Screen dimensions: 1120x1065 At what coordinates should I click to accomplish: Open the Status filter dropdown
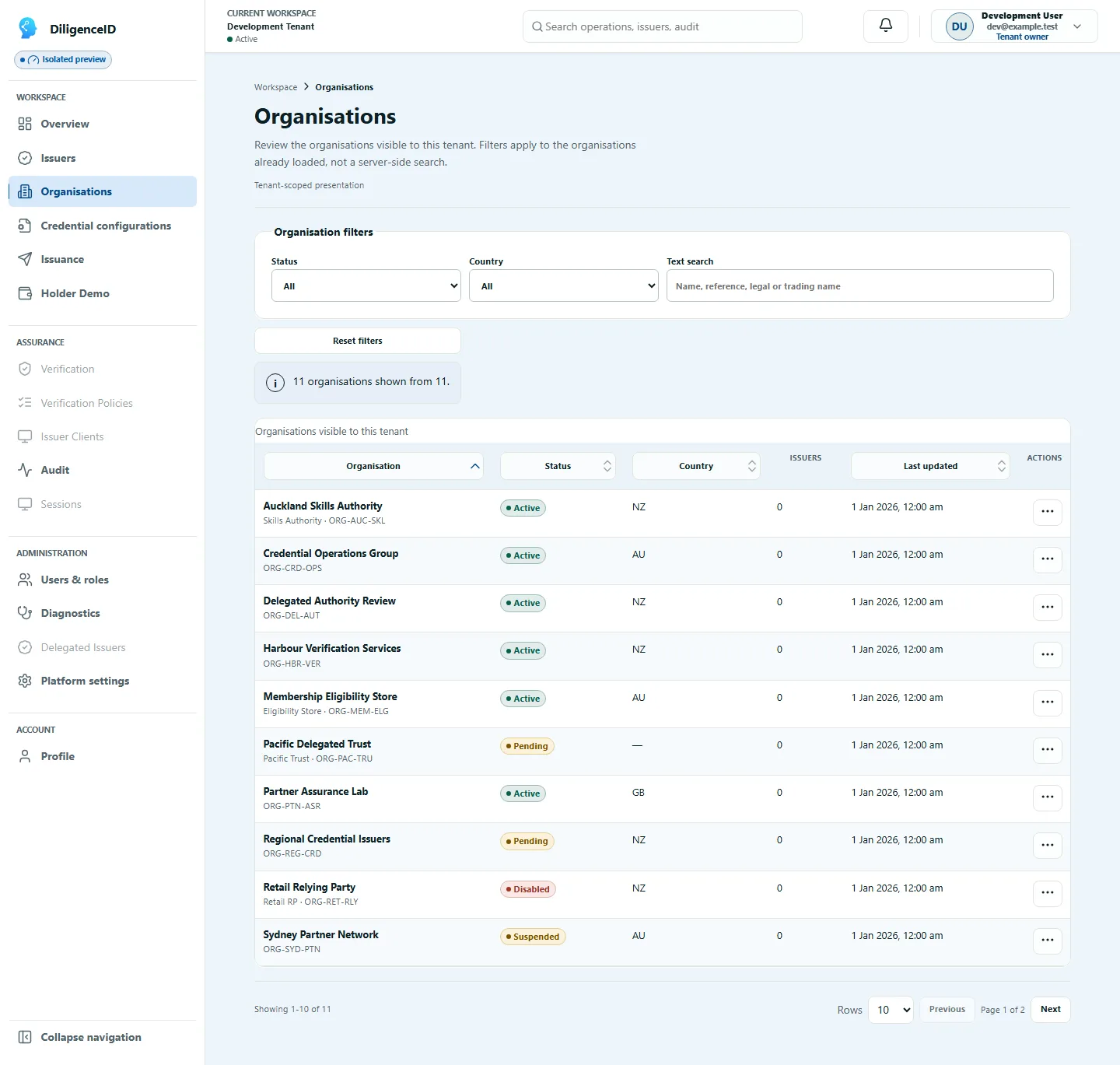click(366, 286)
